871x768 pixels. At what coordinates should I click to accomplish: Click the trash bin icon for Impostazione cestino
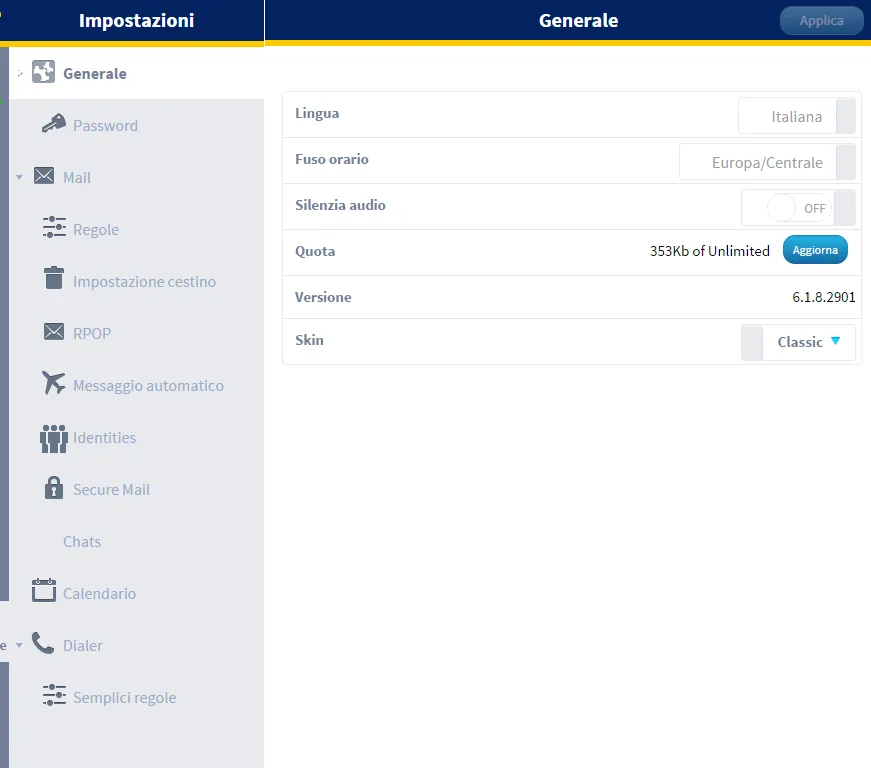coord(54,279)
